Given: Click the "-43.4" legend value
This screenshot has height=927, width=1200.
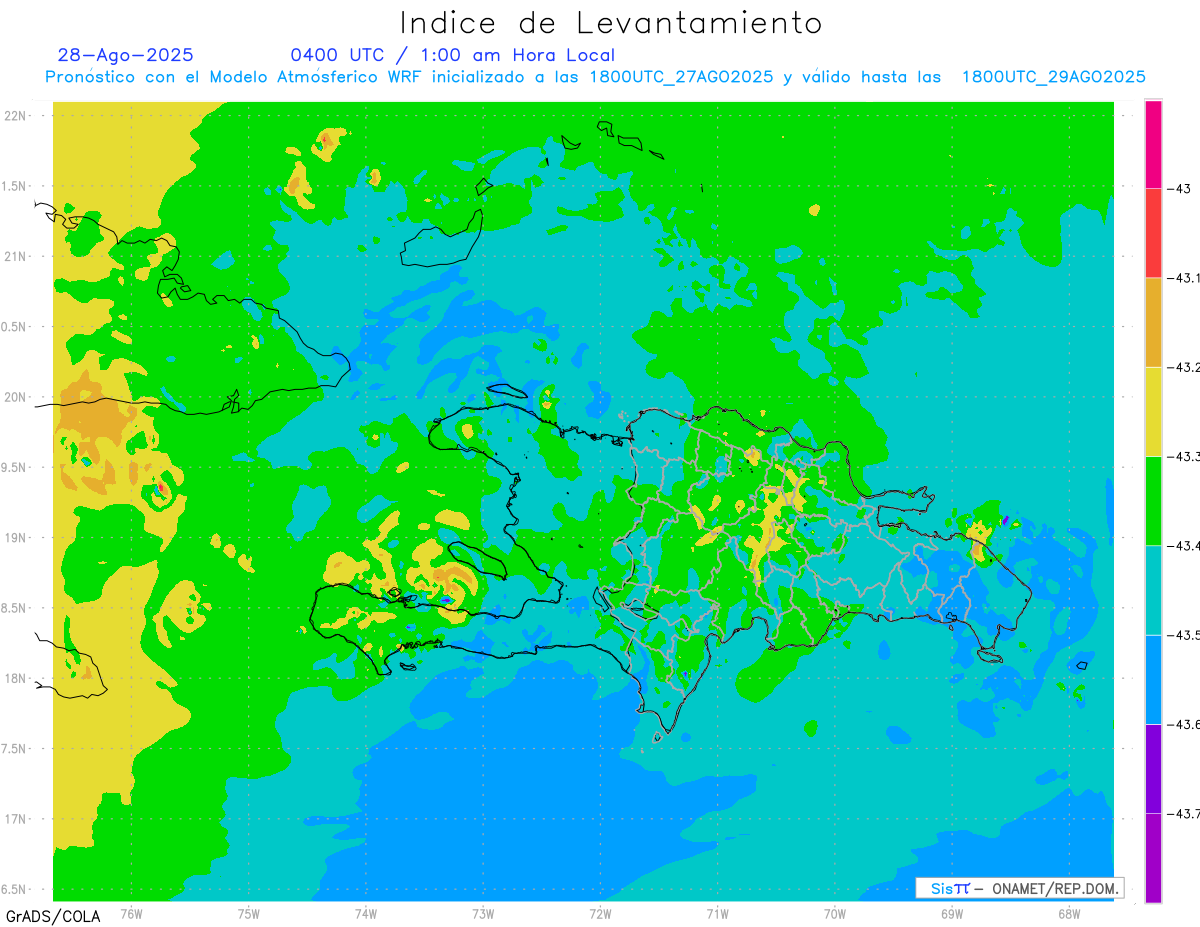Looking at the screenshot, I should (1183, 545).
